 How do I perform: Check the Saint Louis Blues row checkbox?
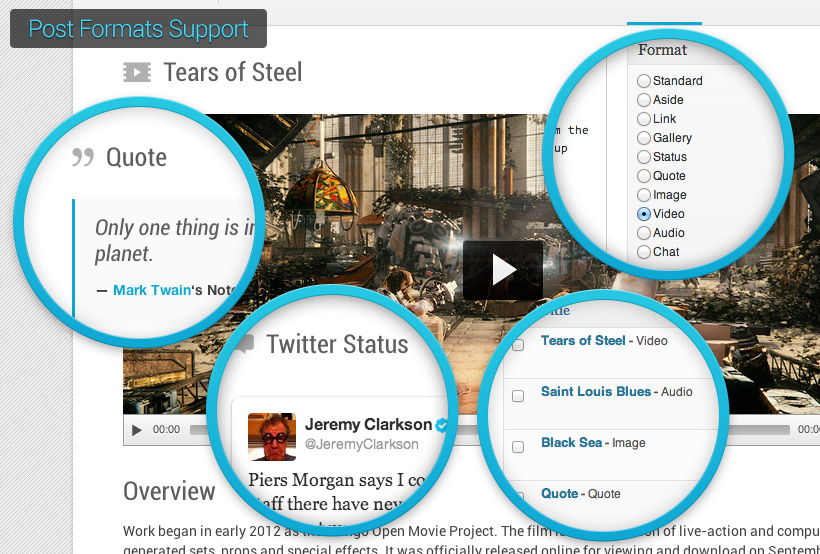click(x=518, y=396)
